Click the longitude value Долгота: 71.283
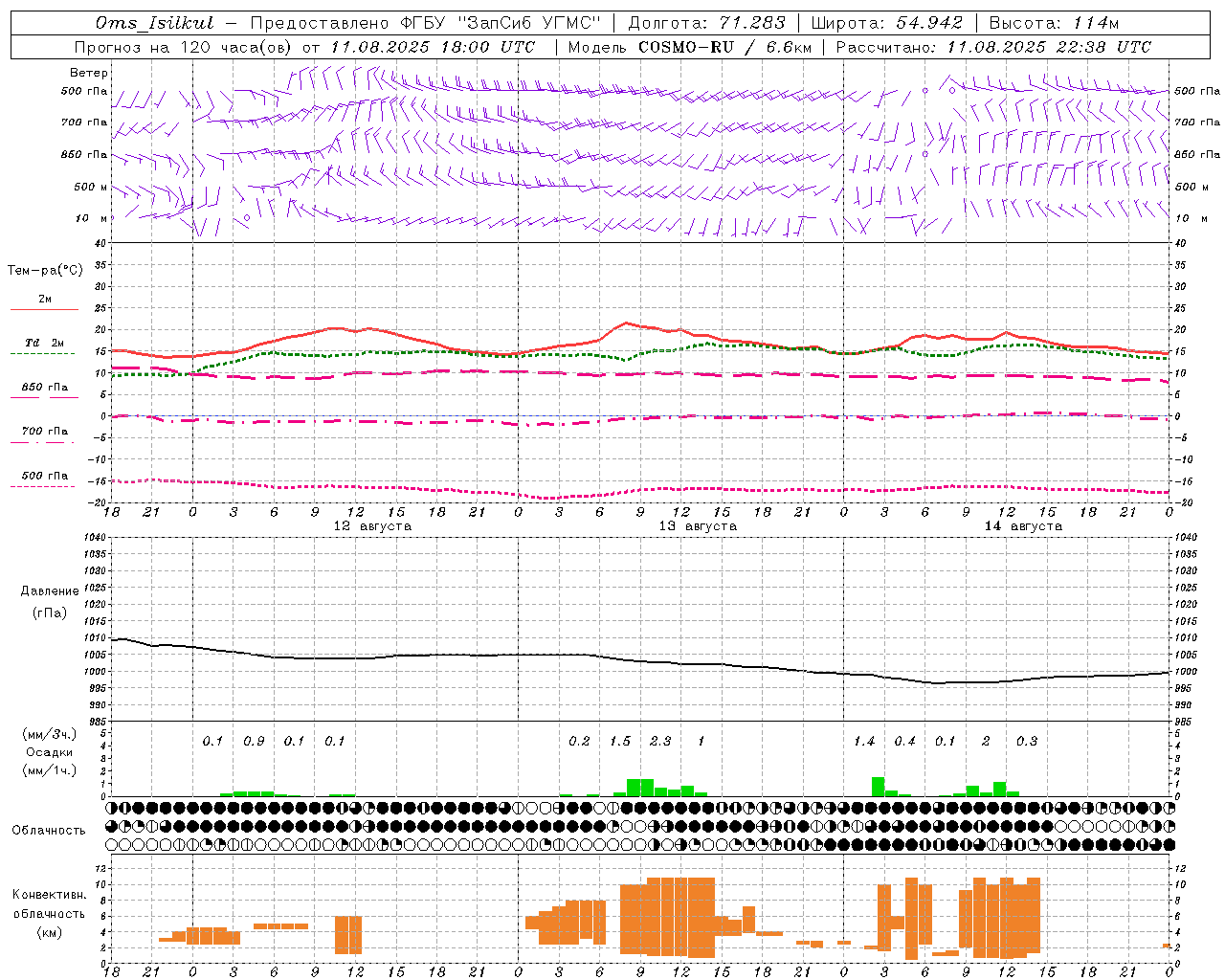 706,23
